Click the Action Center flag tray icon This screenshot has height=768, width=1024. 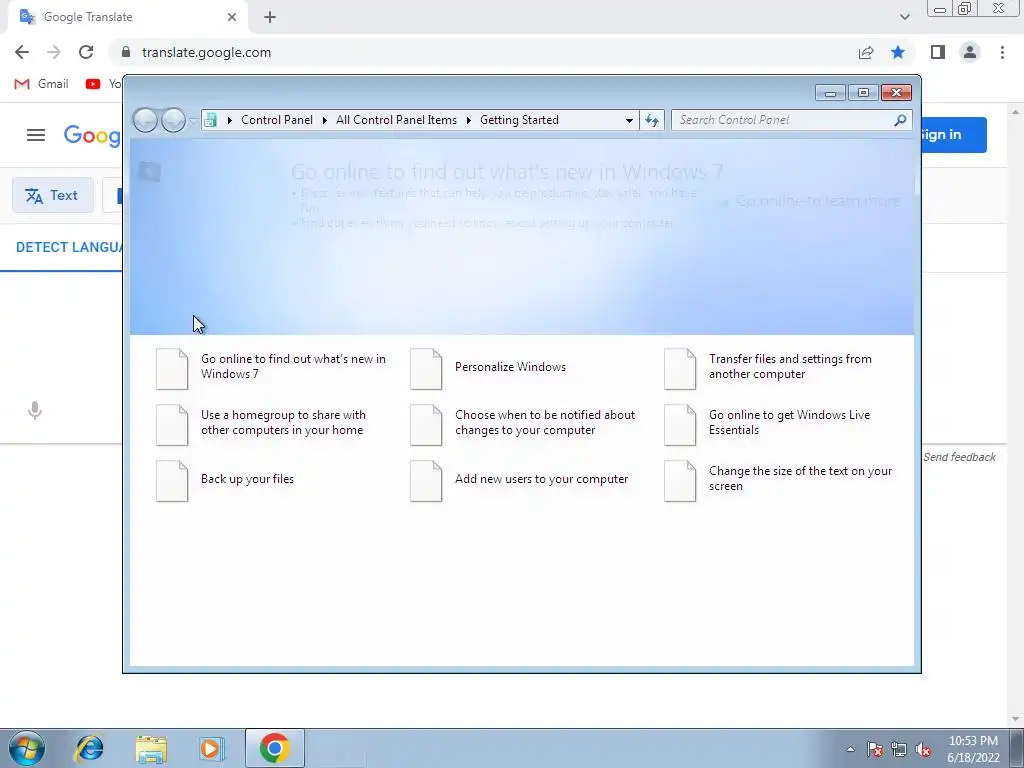[x=875, y=750]
